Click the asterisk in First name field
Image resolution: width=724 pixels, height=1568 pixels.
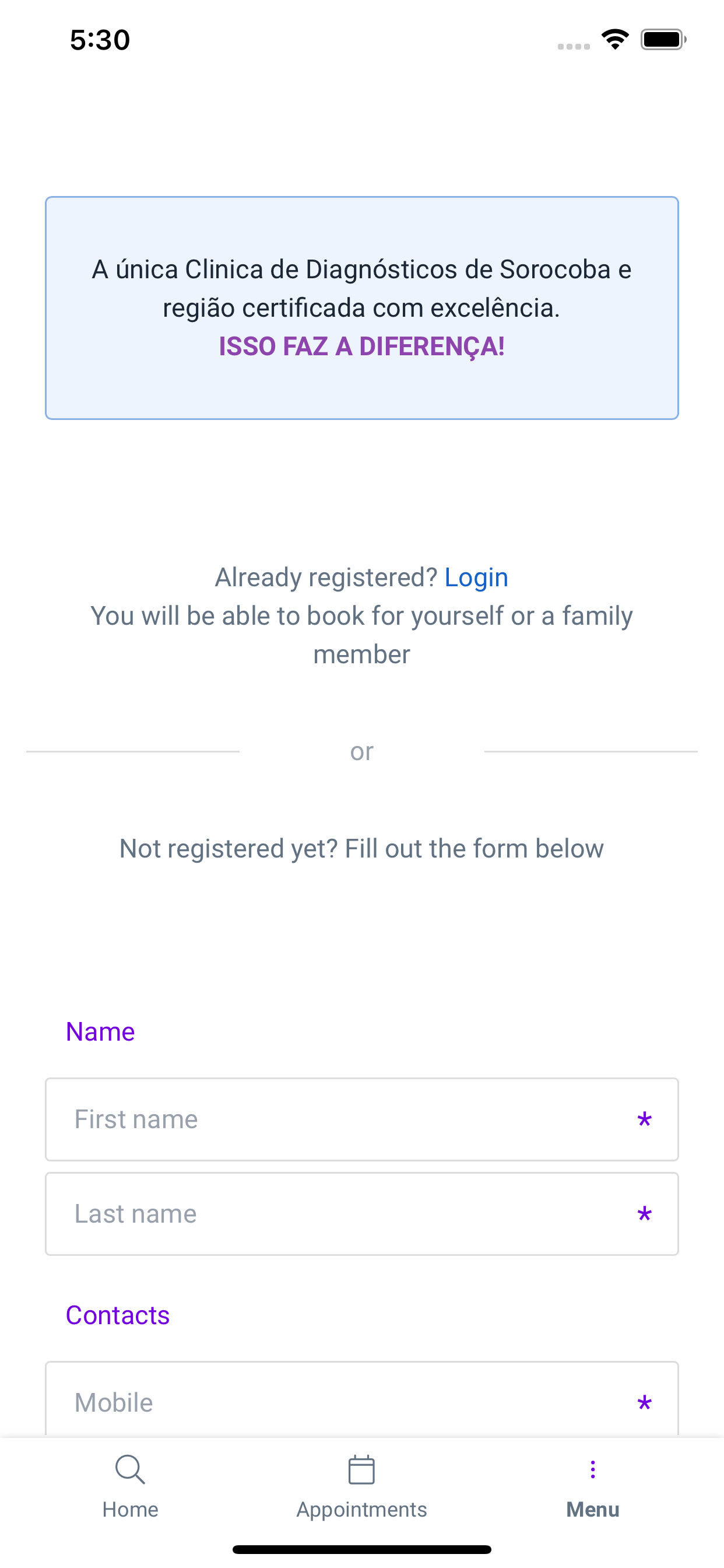coord(644,1121)
